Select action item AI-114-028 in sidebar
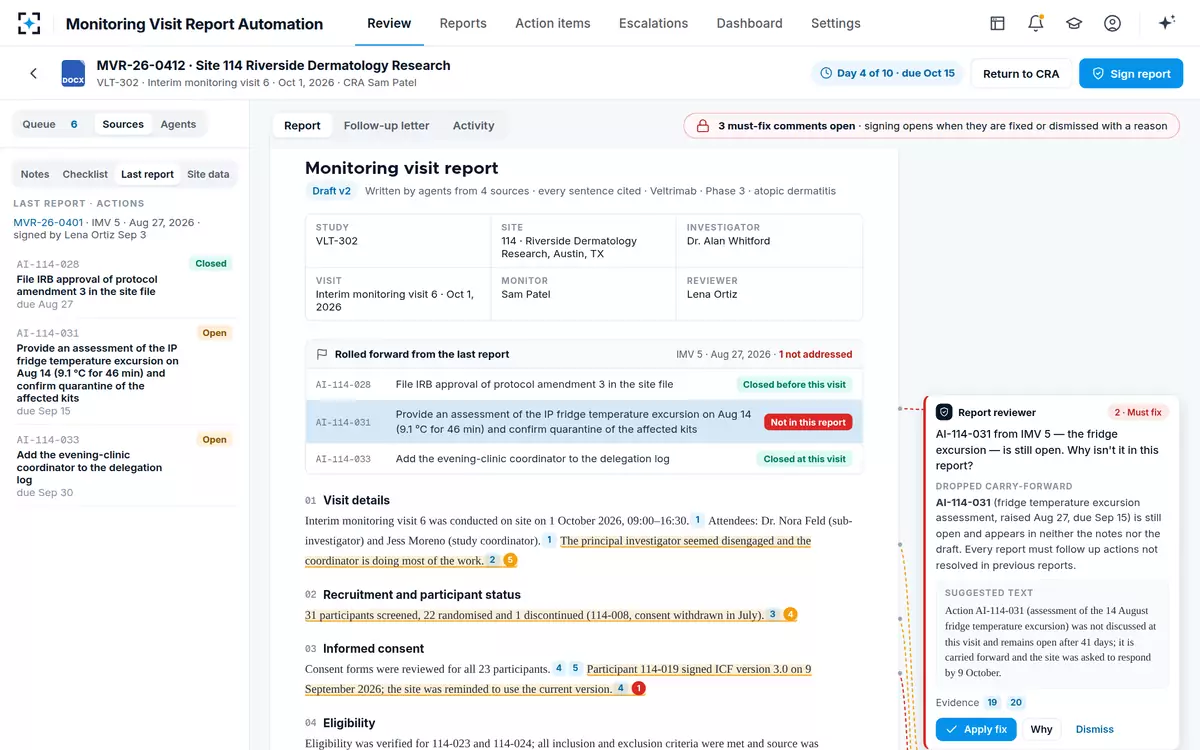Image resolution: width=1200 pixels, height=750 pixels. [123, 284]
